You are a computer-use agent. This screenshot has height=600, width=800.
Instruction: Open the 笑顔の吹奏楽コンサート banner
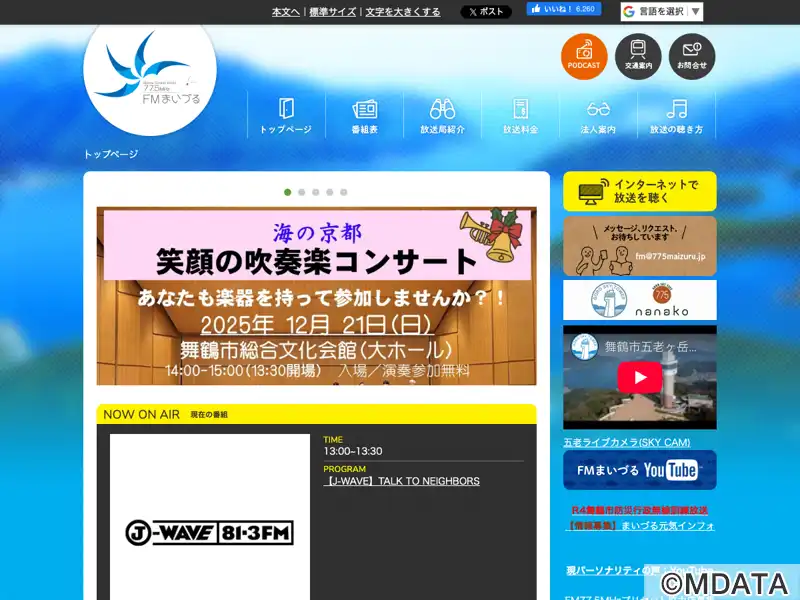pos(316,296)
